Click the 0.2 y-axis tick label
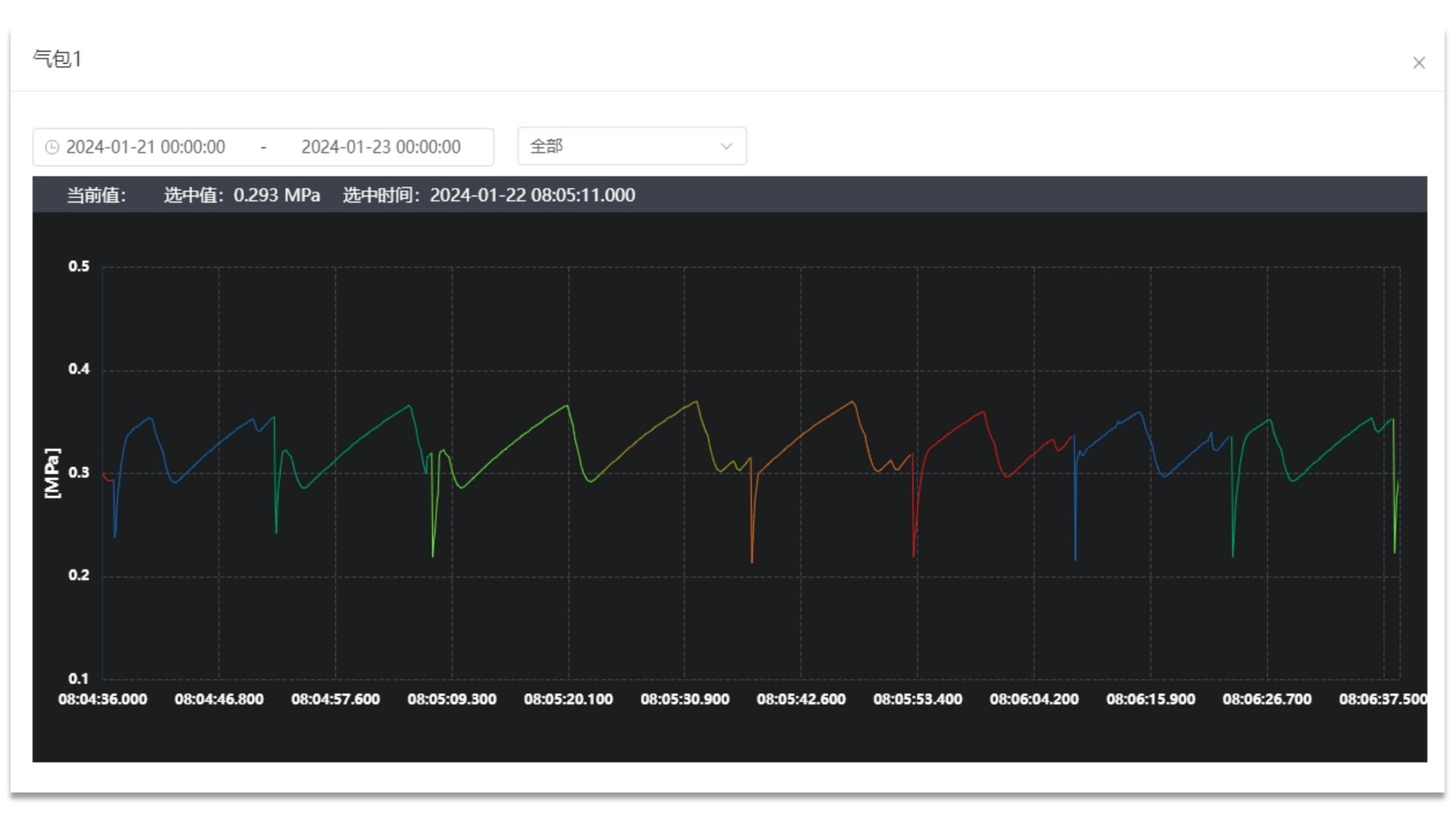This screenshot has width=1456, height=819. (79, 575)
